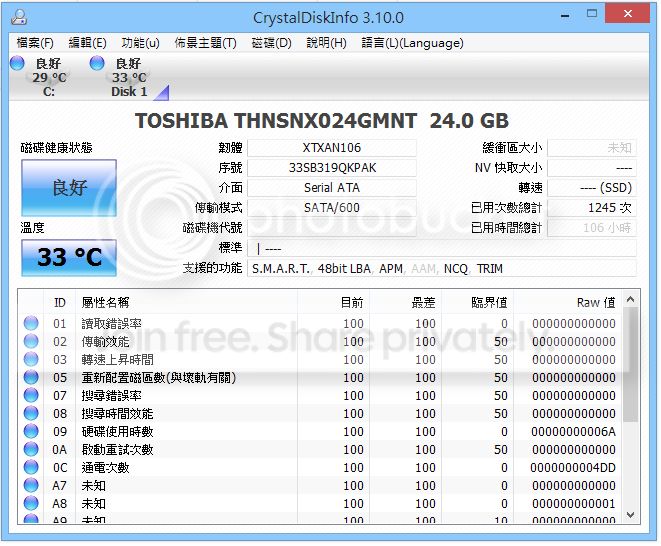Click the serial number field 33SB319QKPAK

[332, 167]
